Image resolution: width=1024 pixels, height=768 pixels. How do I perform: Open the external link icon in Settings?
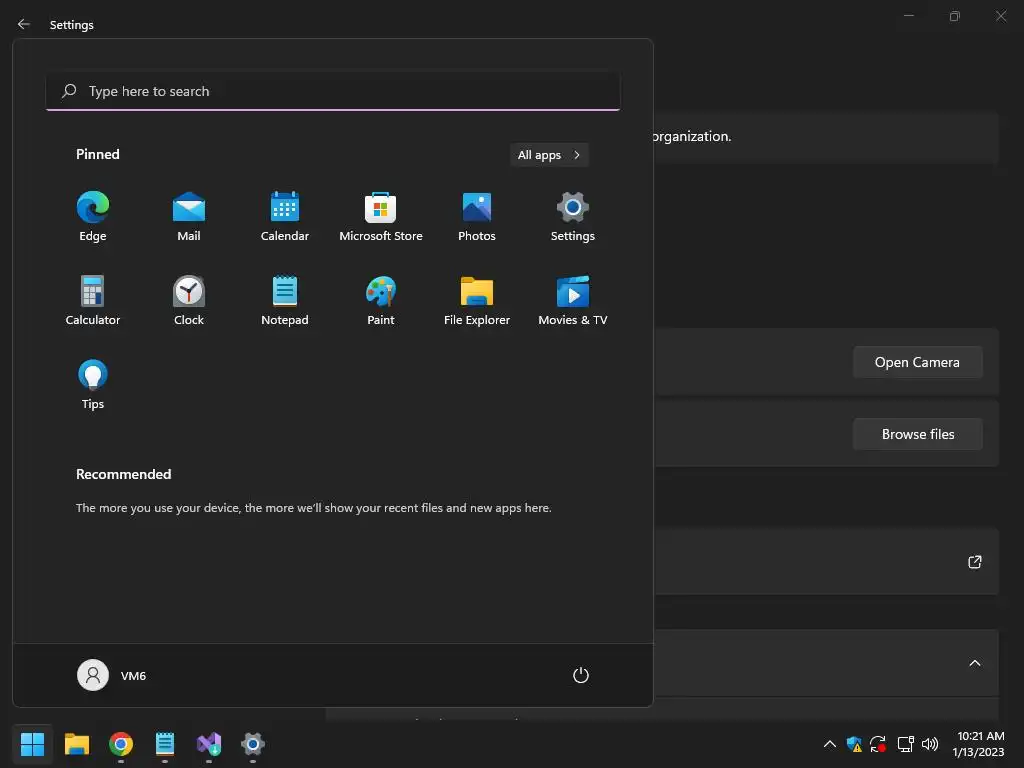tap(974, 562)
